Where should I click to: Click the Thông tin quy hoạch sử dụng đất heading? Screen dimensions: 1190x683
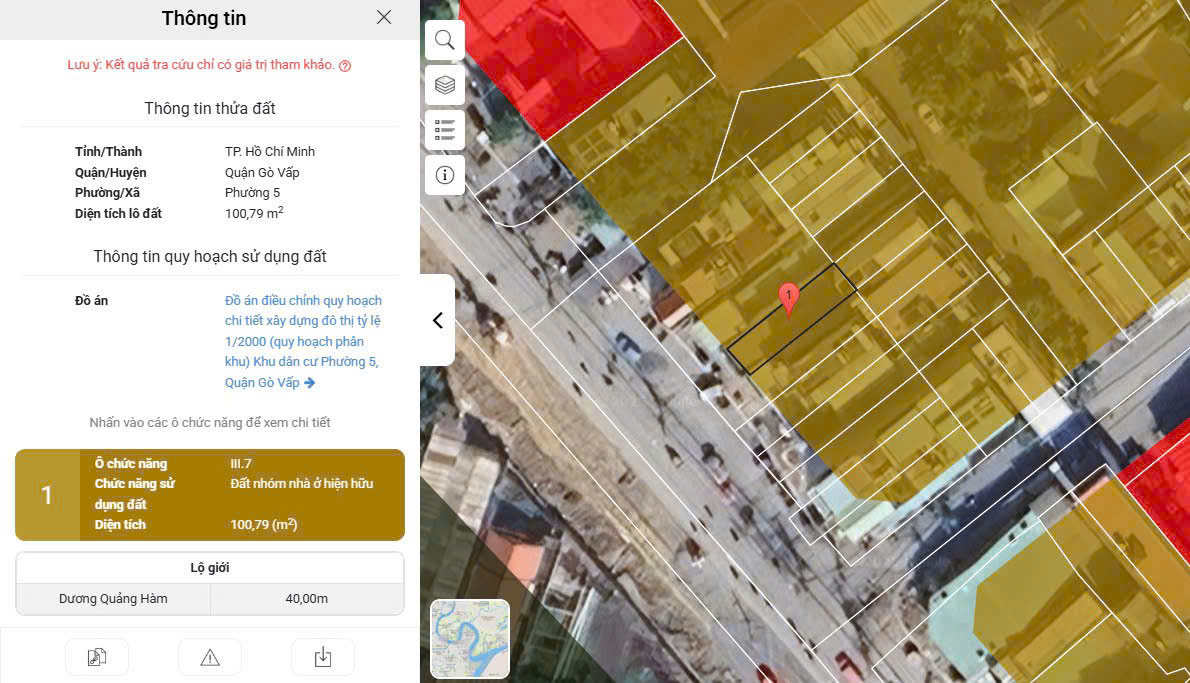point(210,257)
